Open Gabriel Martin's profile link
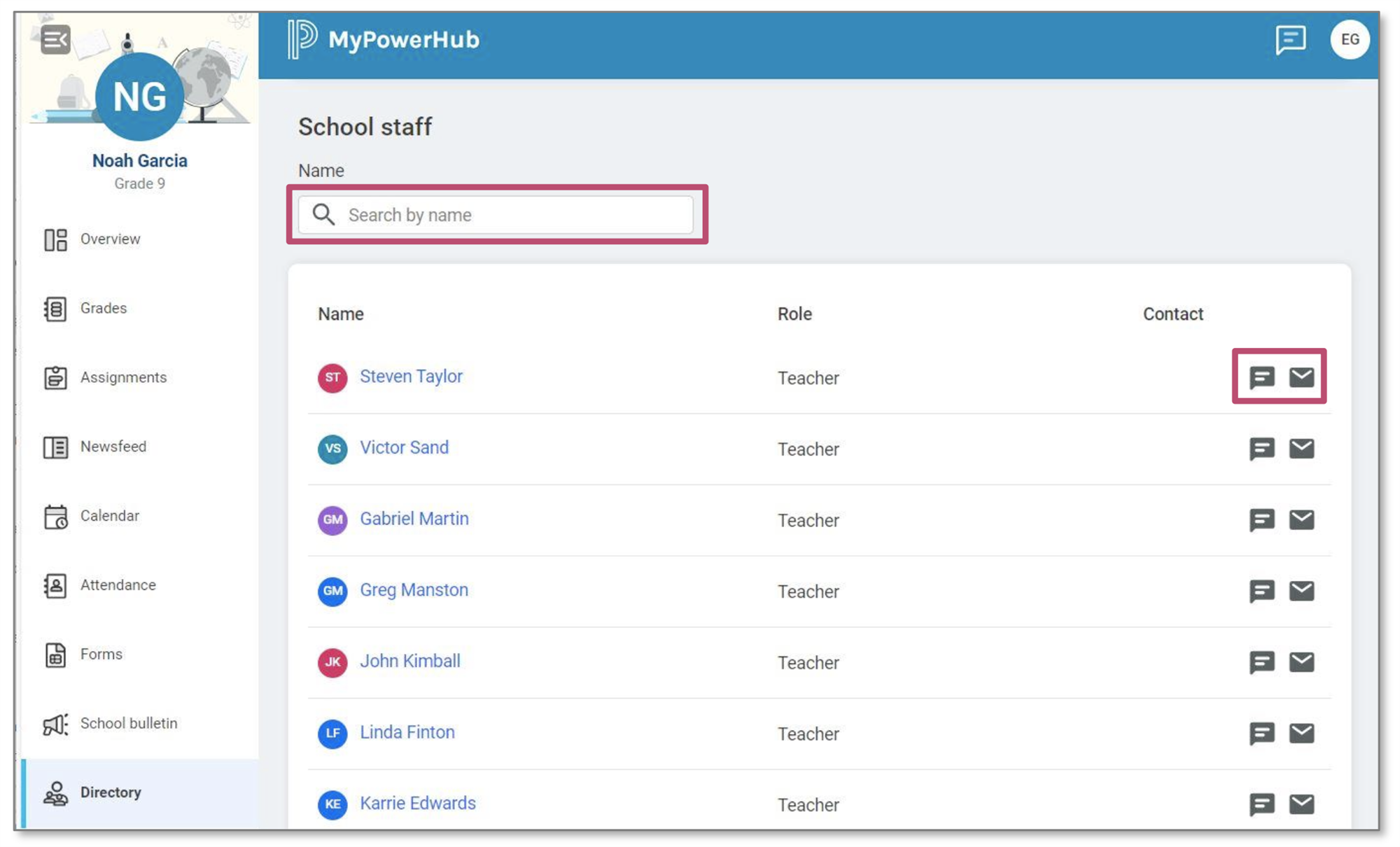 (x=414, y=519)
